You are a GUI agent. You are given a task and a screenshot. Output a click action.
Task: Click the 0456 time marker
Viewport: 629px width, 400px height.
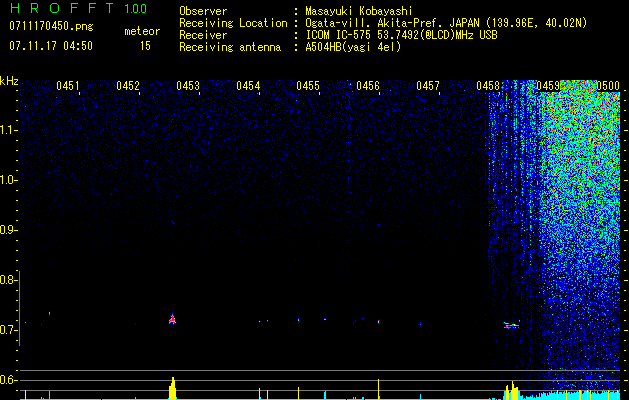[x=368, y=86]
